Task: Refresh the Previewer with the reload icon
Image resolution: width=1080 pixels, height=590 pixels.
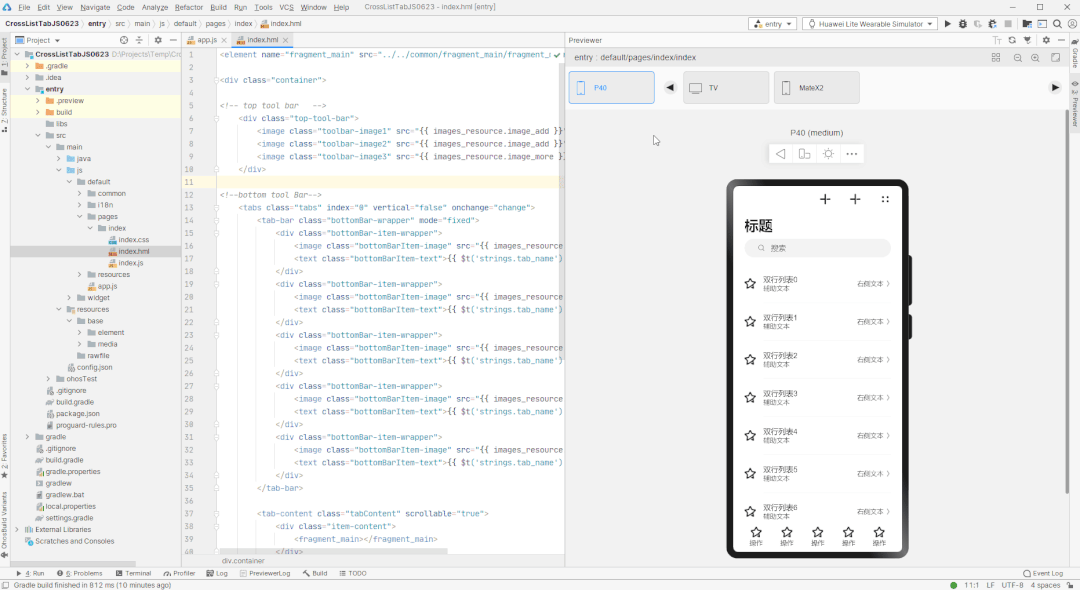Action: pos(1011,41)
